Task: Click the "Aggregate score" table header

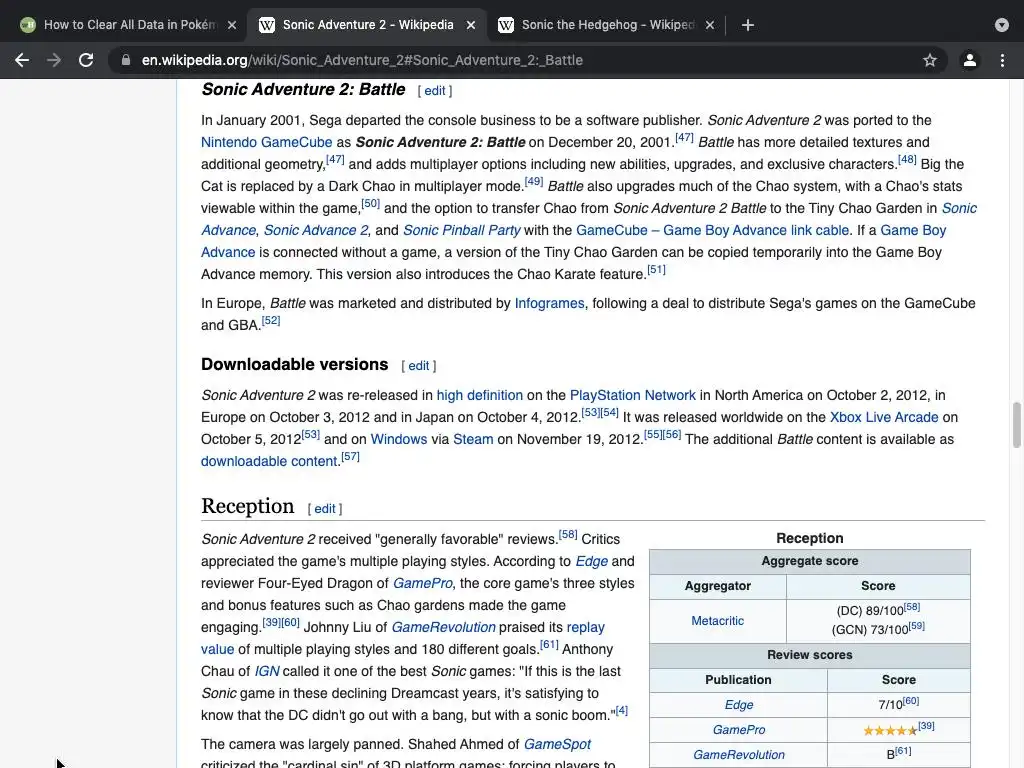Action: coord(810,561)
